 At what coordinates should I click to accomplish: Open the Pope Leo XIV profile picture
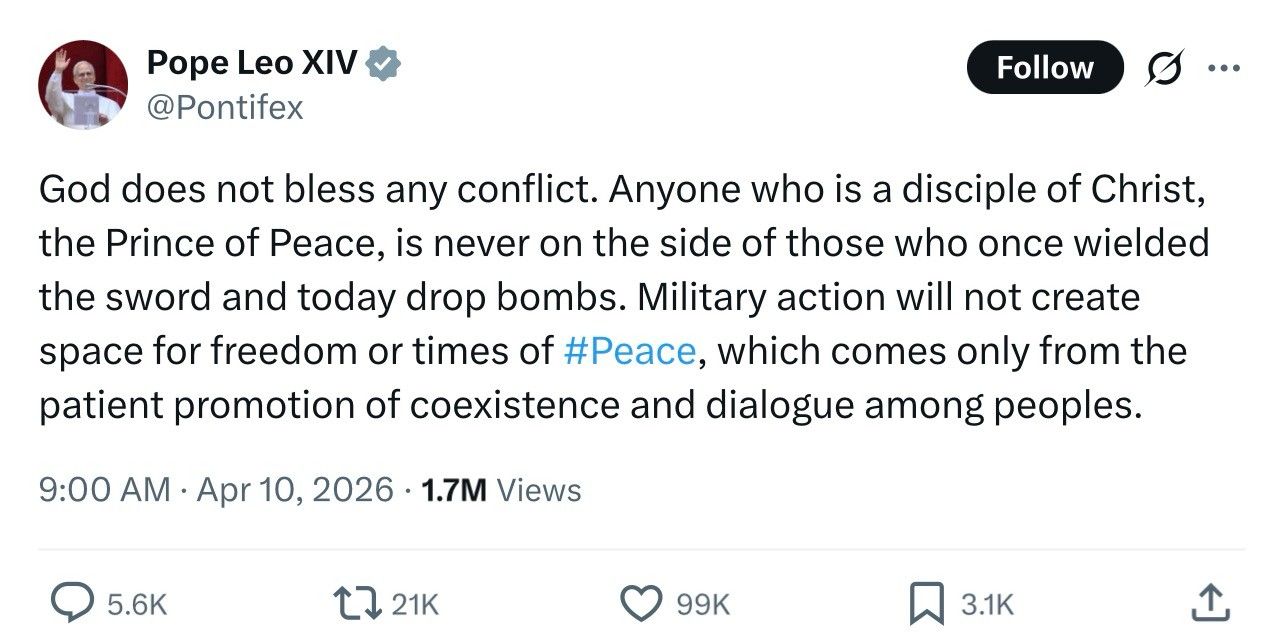[x=83, y=85]
